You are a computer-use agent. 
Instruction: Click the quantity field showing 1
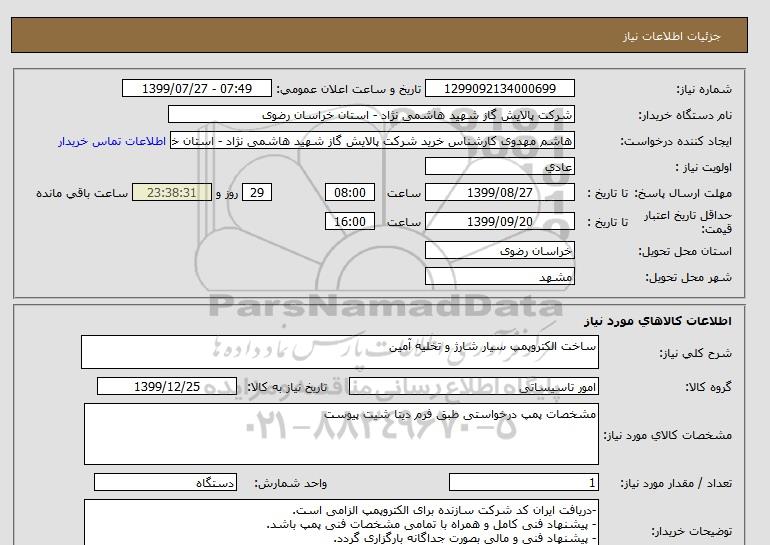click(x=523, y=482)
